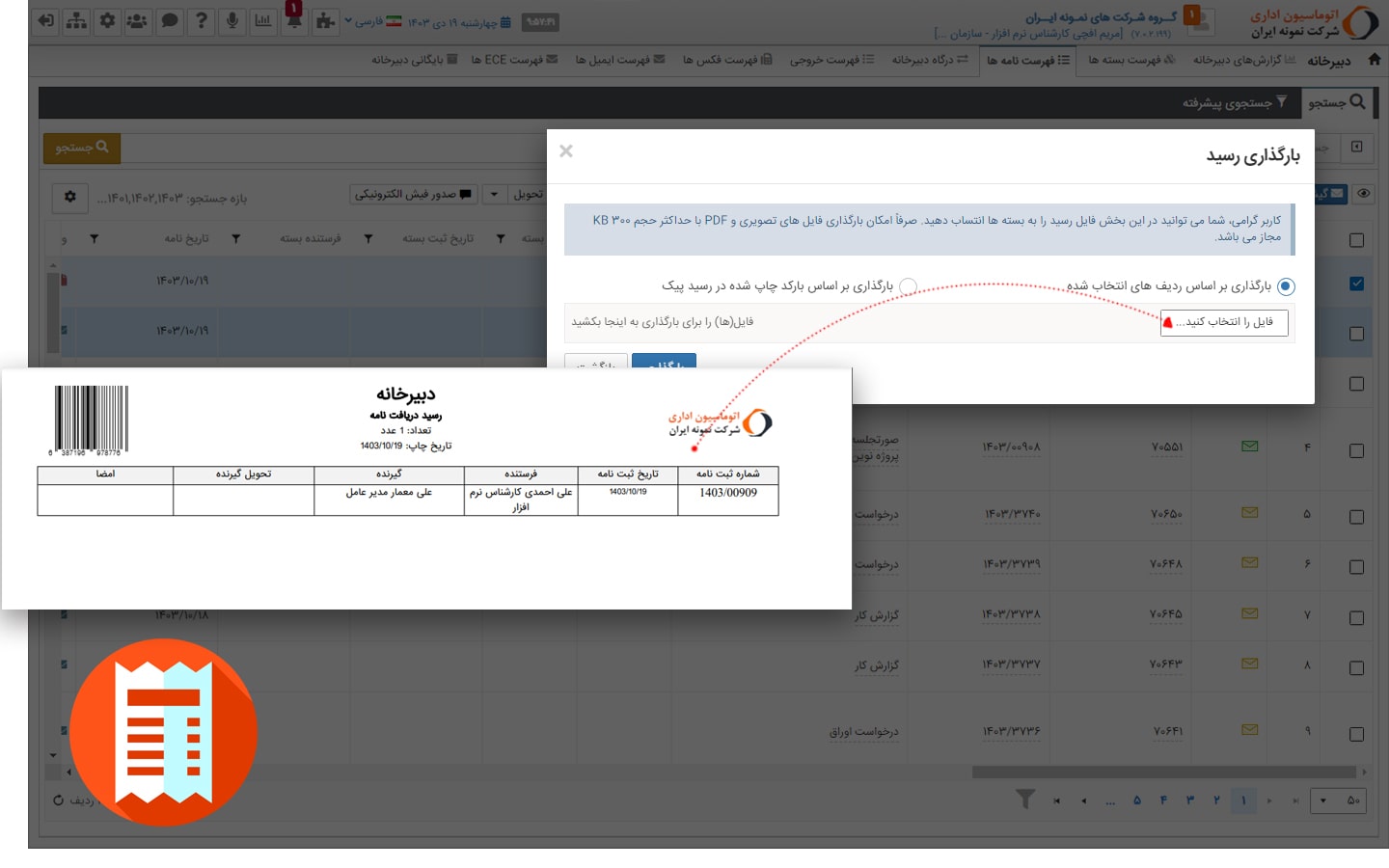Click the file chooser field in upload dialog
Viewport: 1389px width, 868px height.
click(x=1224, y=322)
